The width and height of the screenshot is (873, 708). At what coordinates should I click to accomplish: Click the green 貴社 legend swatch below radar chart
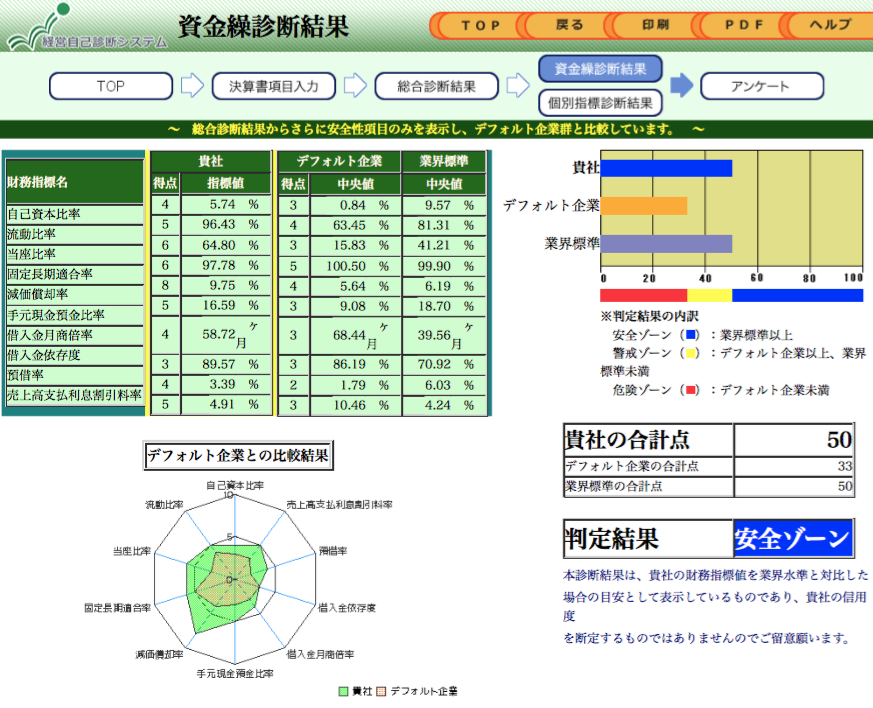point(342,689)
